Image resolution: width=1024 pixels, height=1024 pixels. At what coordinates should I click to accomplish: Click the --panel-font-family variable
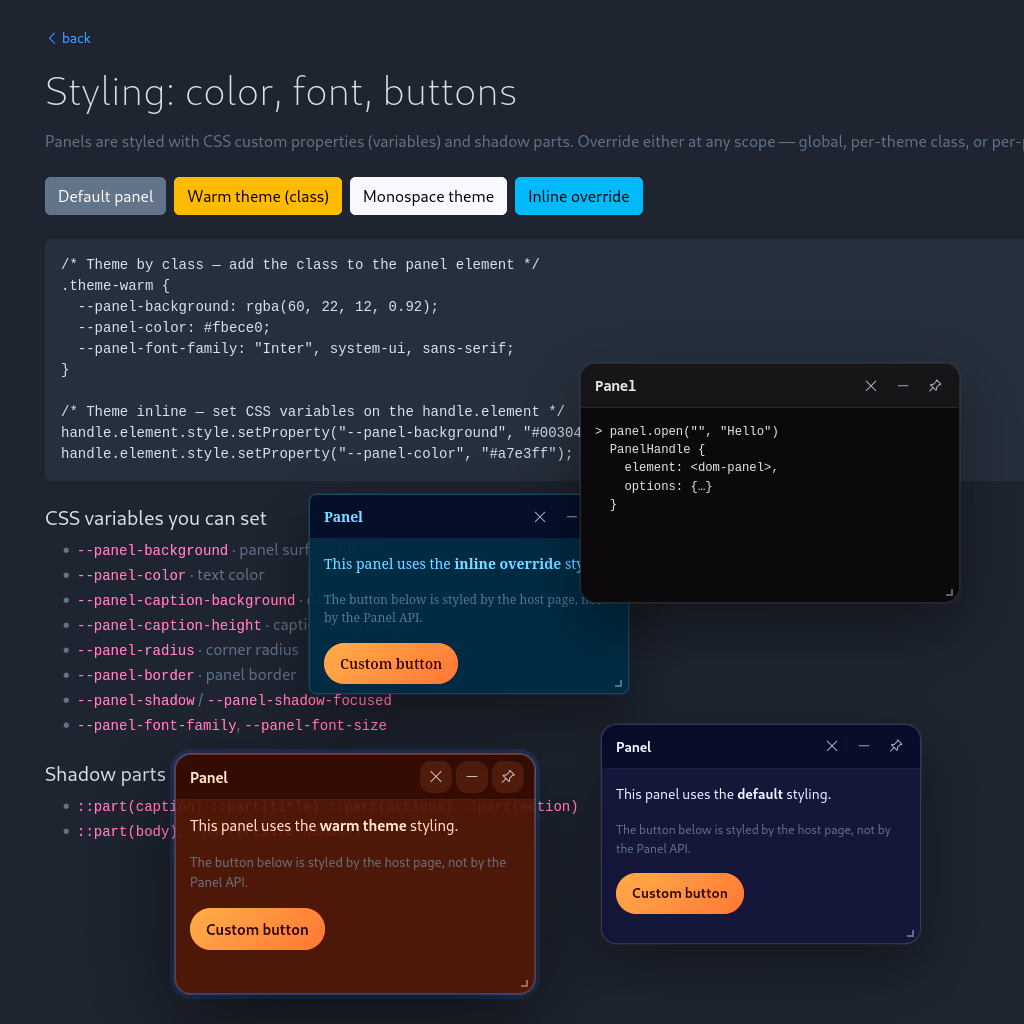(x=157, y=726)
